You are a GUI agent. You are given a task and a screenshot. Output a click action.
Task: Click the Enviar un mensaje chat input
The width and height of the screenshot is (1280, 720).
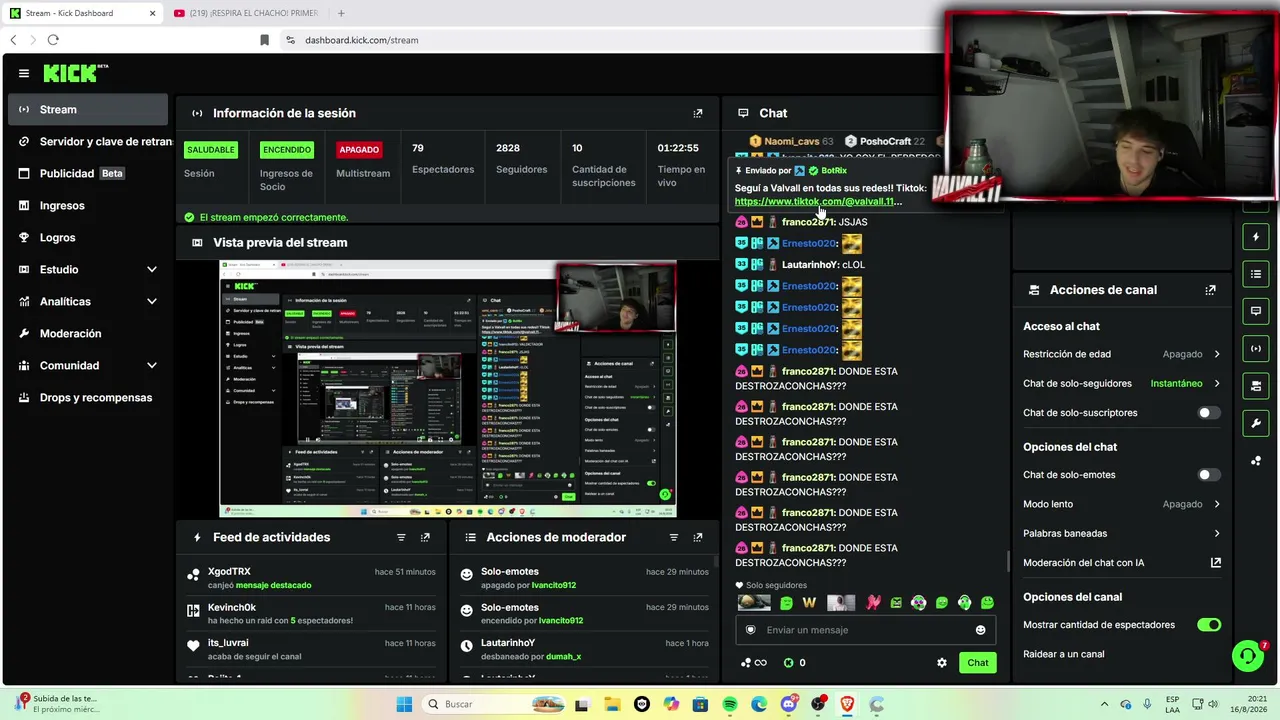point(865,630)
